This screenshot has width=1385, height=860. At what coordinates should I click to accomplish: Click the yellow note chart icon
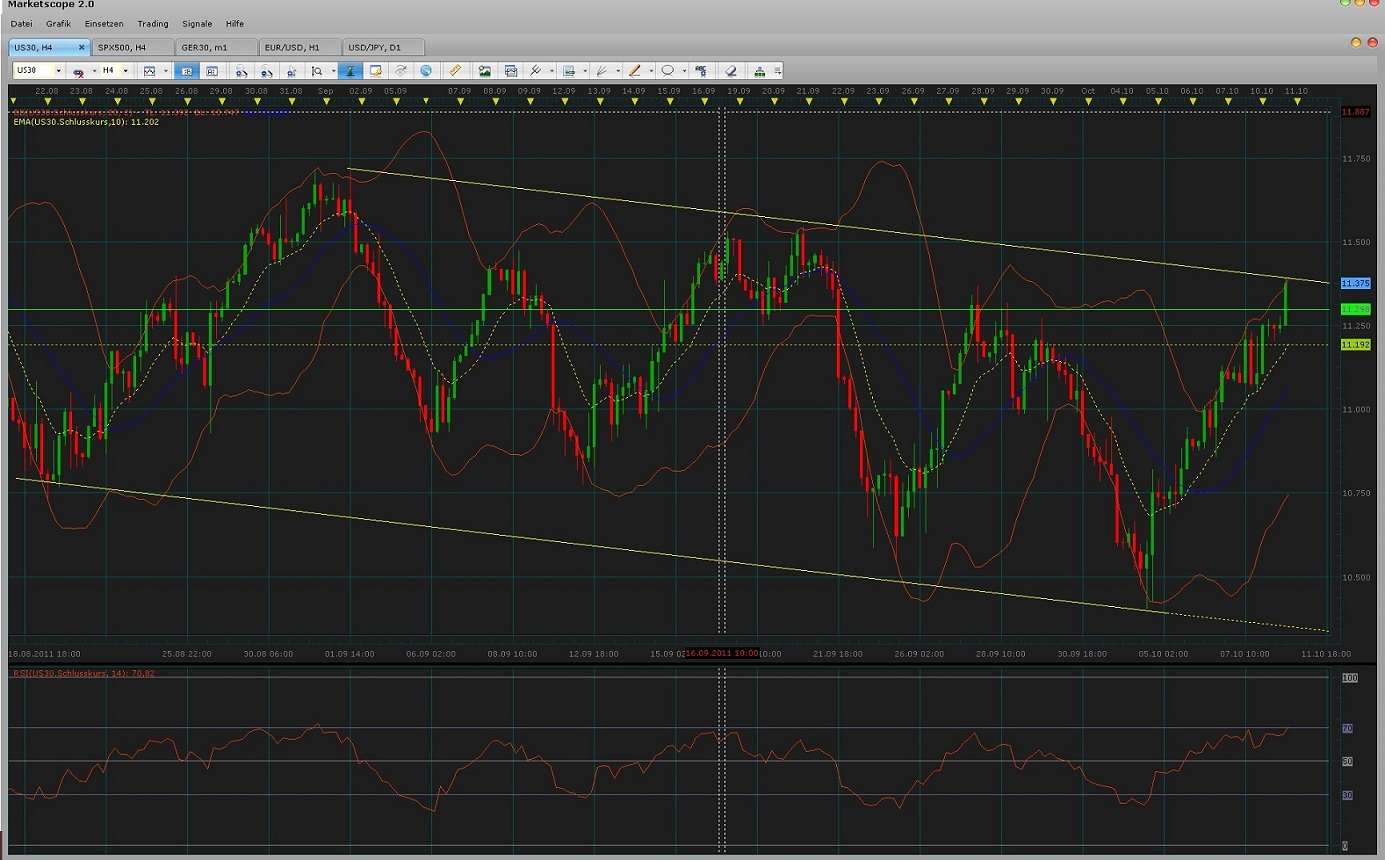point(376,71)
